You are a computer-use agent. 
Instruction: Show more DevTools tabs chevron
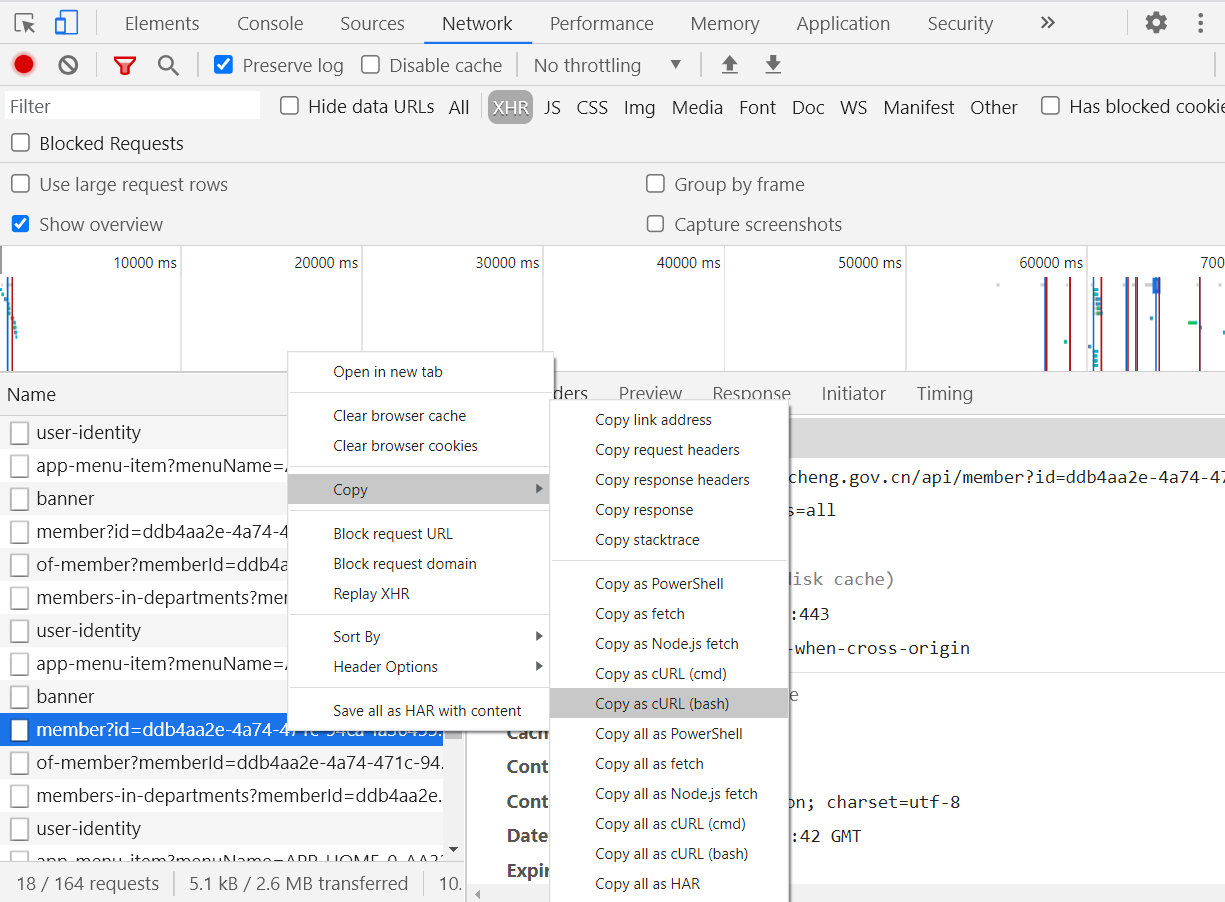1047,23
